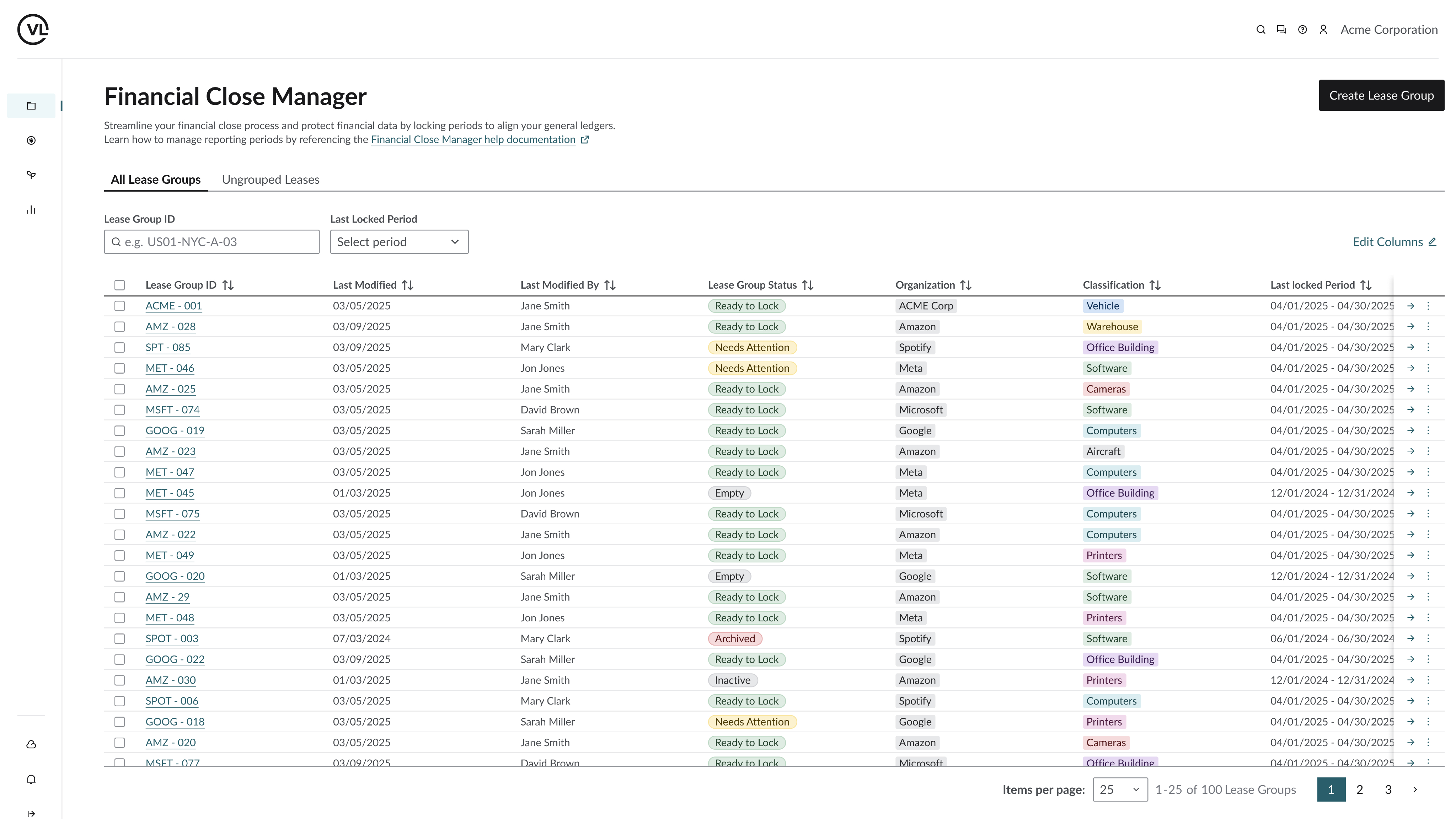Click the bar chart icon in sidebar
The height and width of the screenshot is (819, 1456).
point(31,210)
